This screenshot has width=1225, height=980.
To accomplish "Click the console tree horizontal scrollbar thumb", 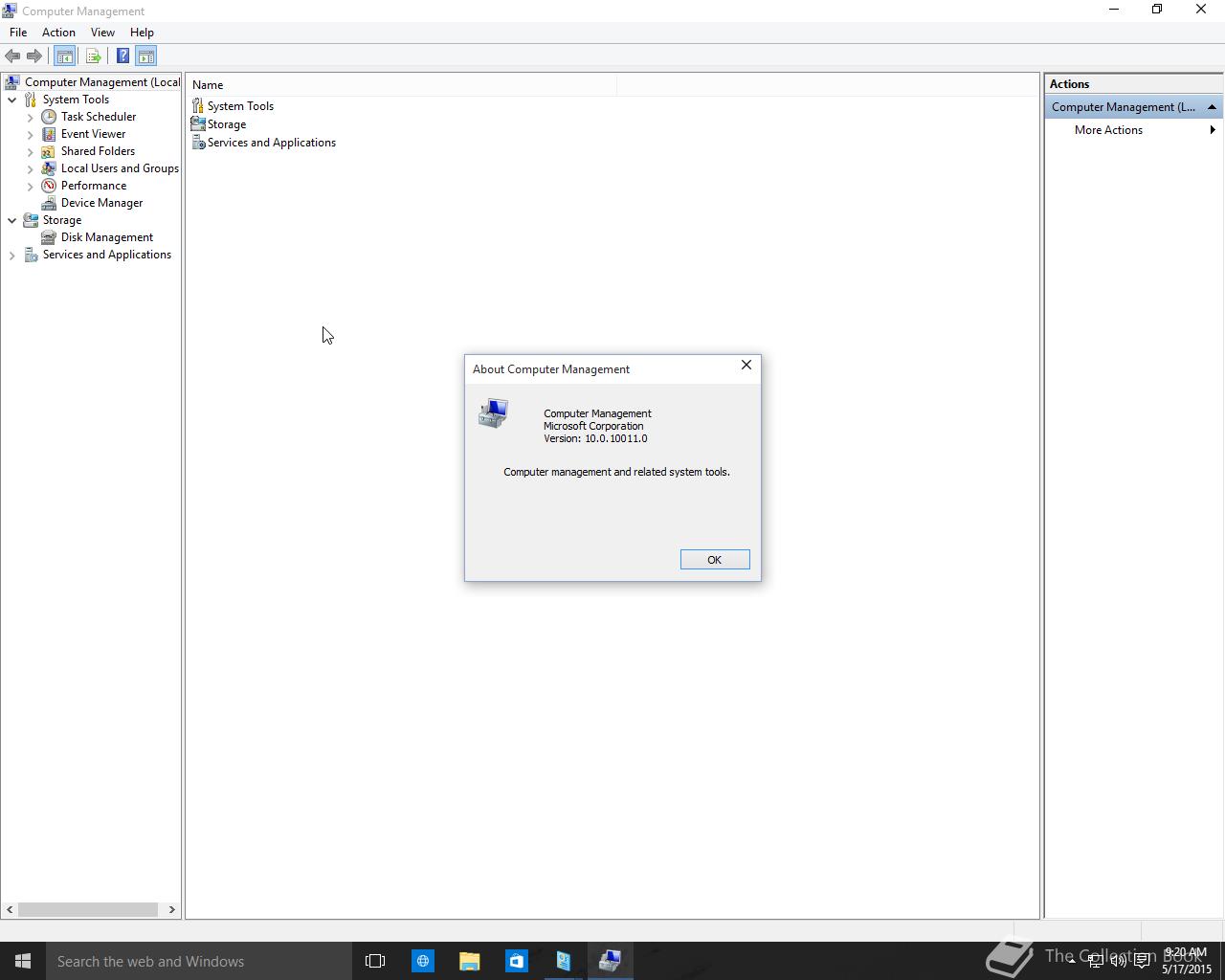I will (x=88, y=909).
